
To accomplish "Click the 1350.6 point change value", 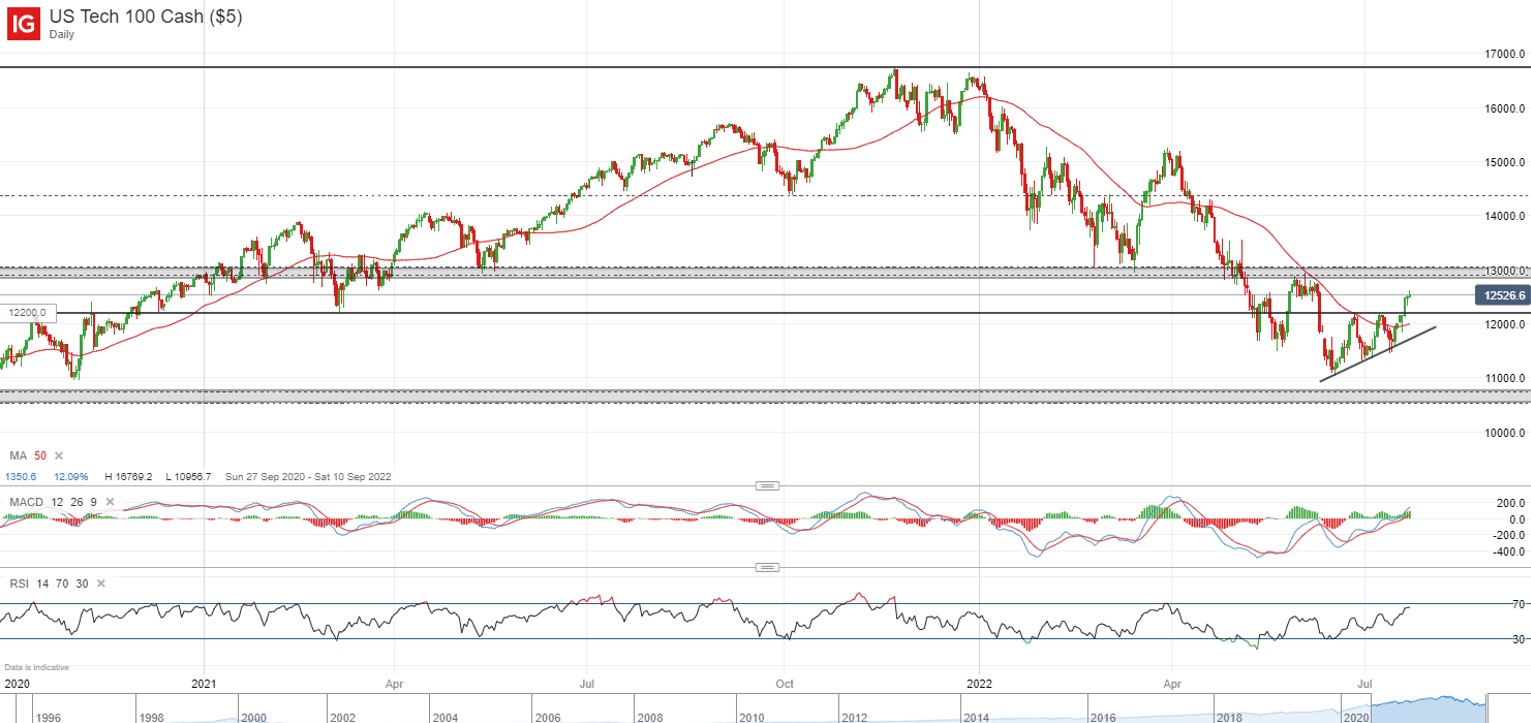I will 23,477.
